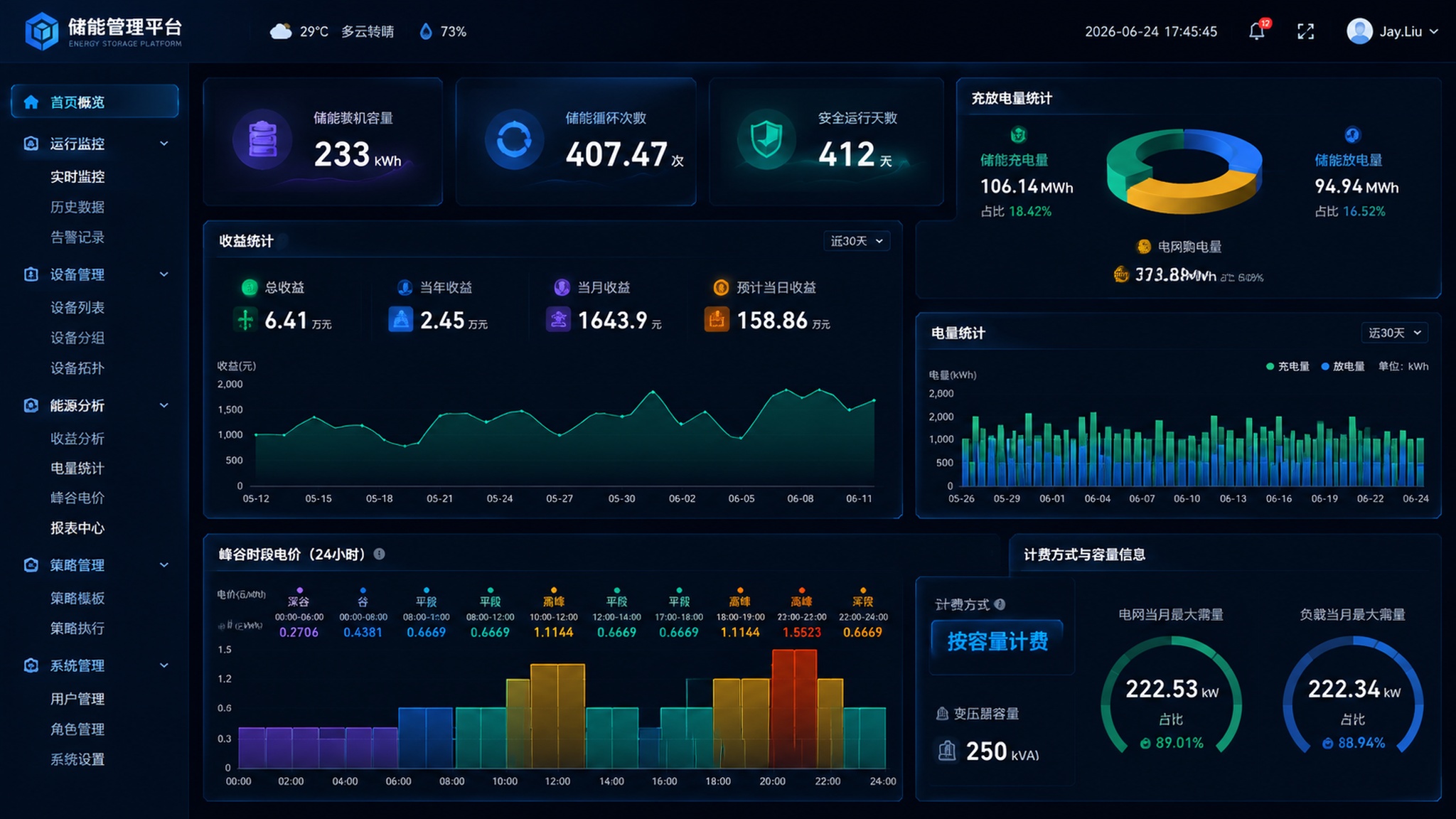Click the 按容量计费 button
This screenshot has height=819, width=1456.
(x=997, y=641)
